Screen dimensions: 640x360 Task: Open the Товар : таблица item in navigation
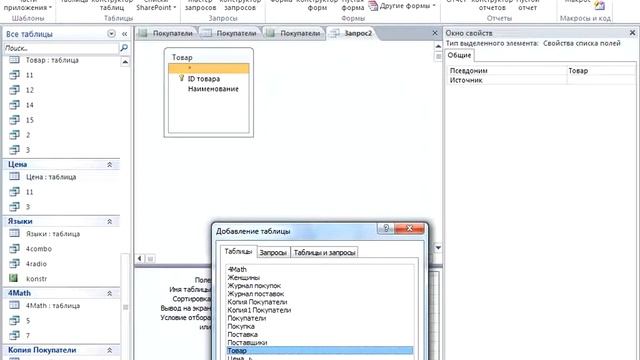pyautogui.click(x=52, y=60)
